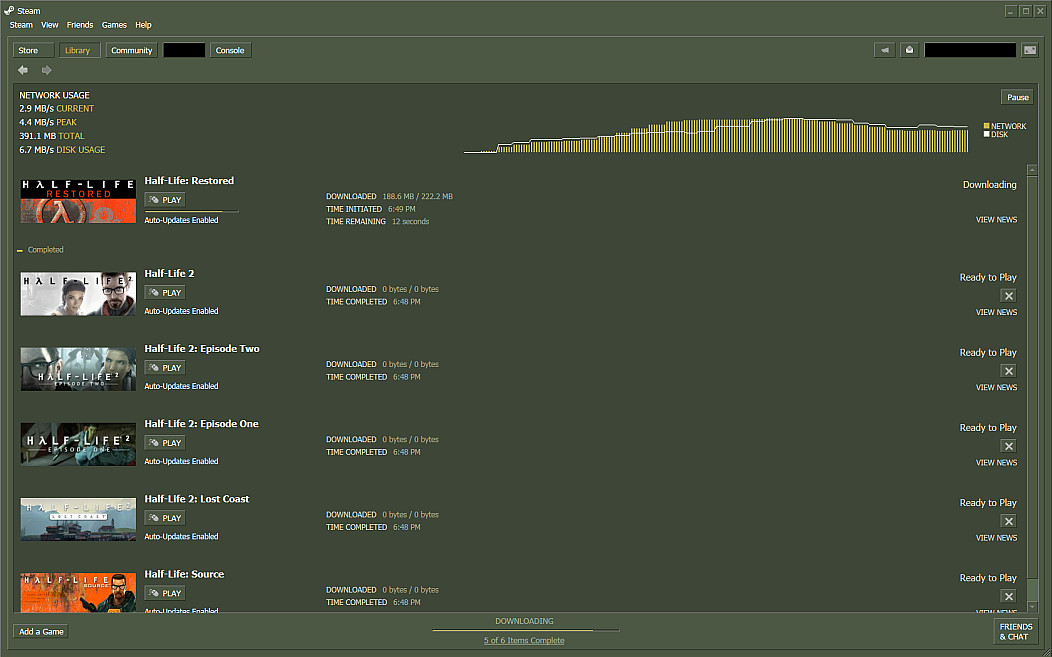Collapse the Completed downloads section

[21, 250]
